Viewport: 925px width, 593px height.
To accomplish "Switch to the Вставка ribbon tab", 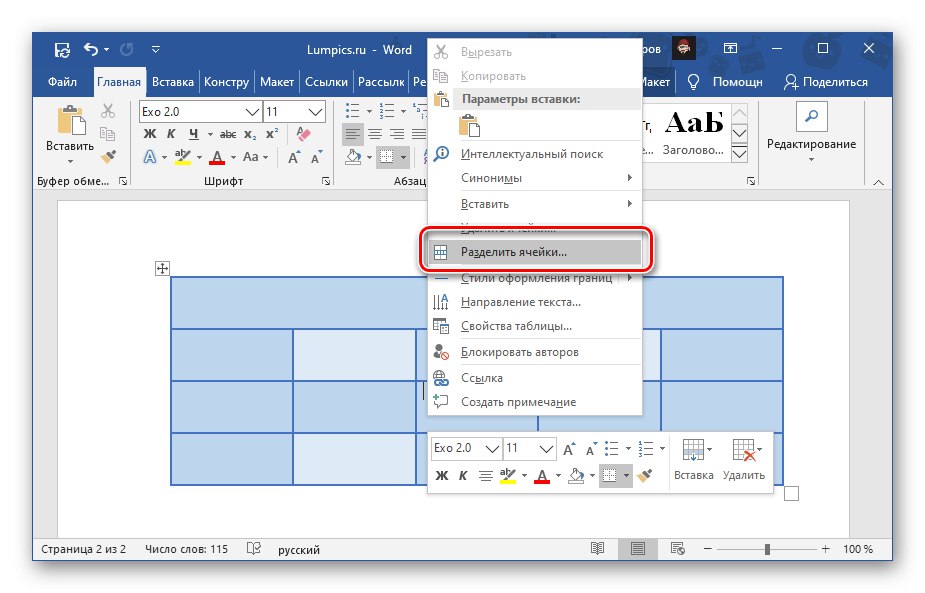I will [173, 82].
